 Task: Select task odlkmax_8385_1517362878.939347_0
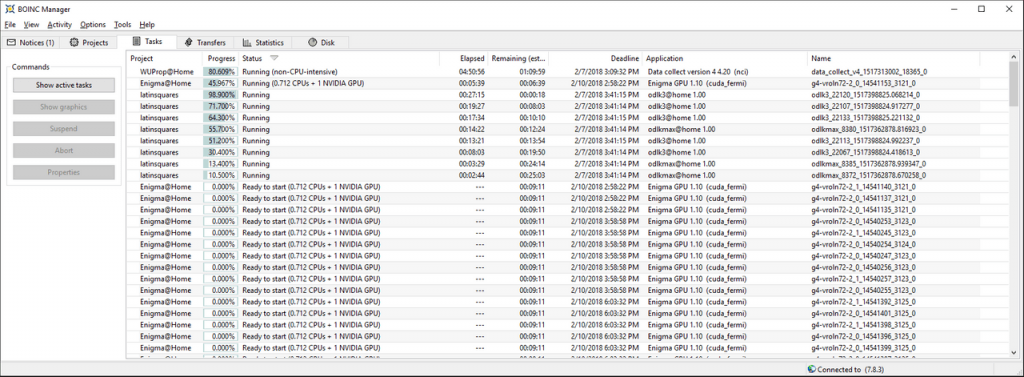click(x=868, y=164)
